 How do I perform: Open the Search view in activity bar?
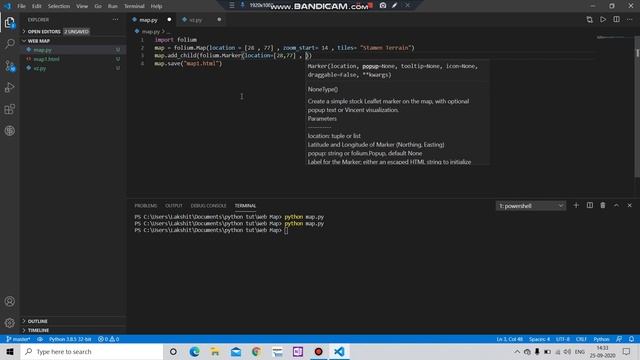tap(10, 43)
